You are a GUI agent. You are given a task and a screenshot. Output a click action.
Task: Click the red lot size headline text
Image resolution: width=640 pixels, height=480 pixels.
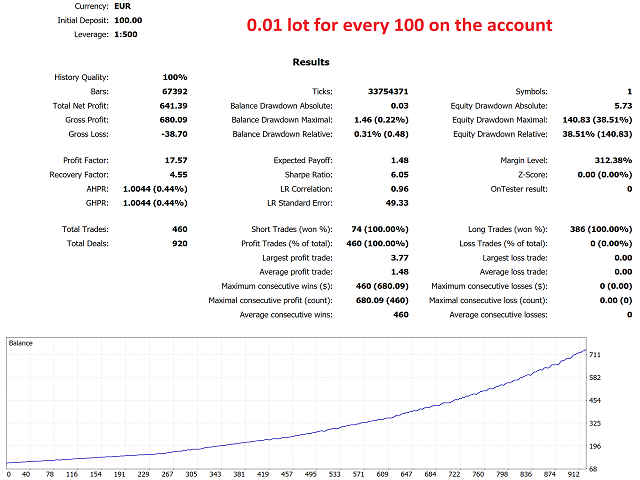tap(399, 25)
